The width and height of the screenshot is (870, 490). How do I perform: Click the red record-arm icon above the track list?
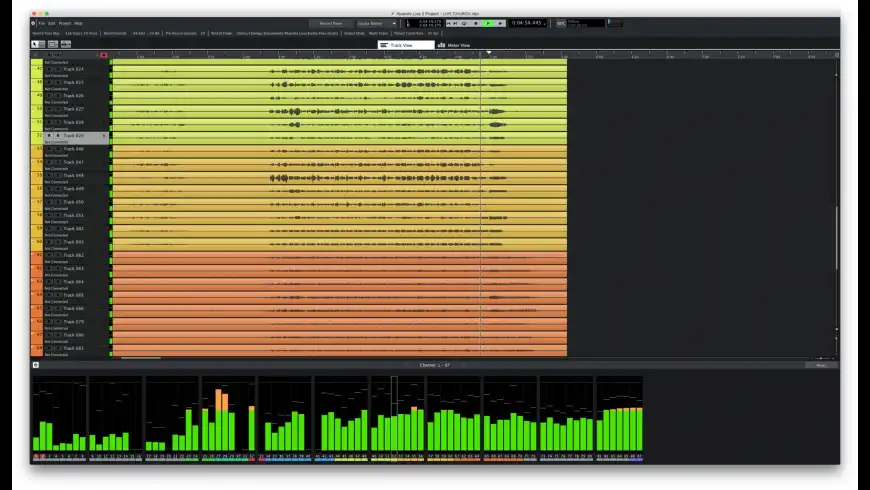103,55
